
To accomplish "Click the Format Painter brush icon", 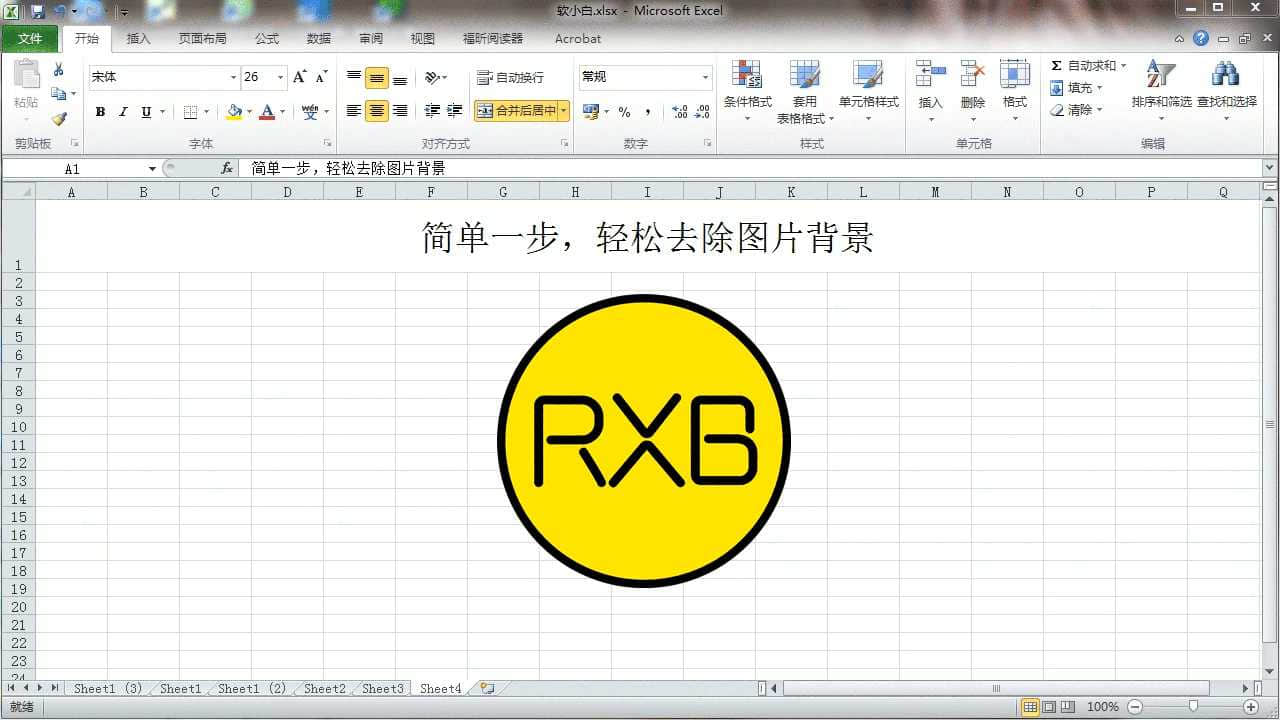I will coord(58,119).
